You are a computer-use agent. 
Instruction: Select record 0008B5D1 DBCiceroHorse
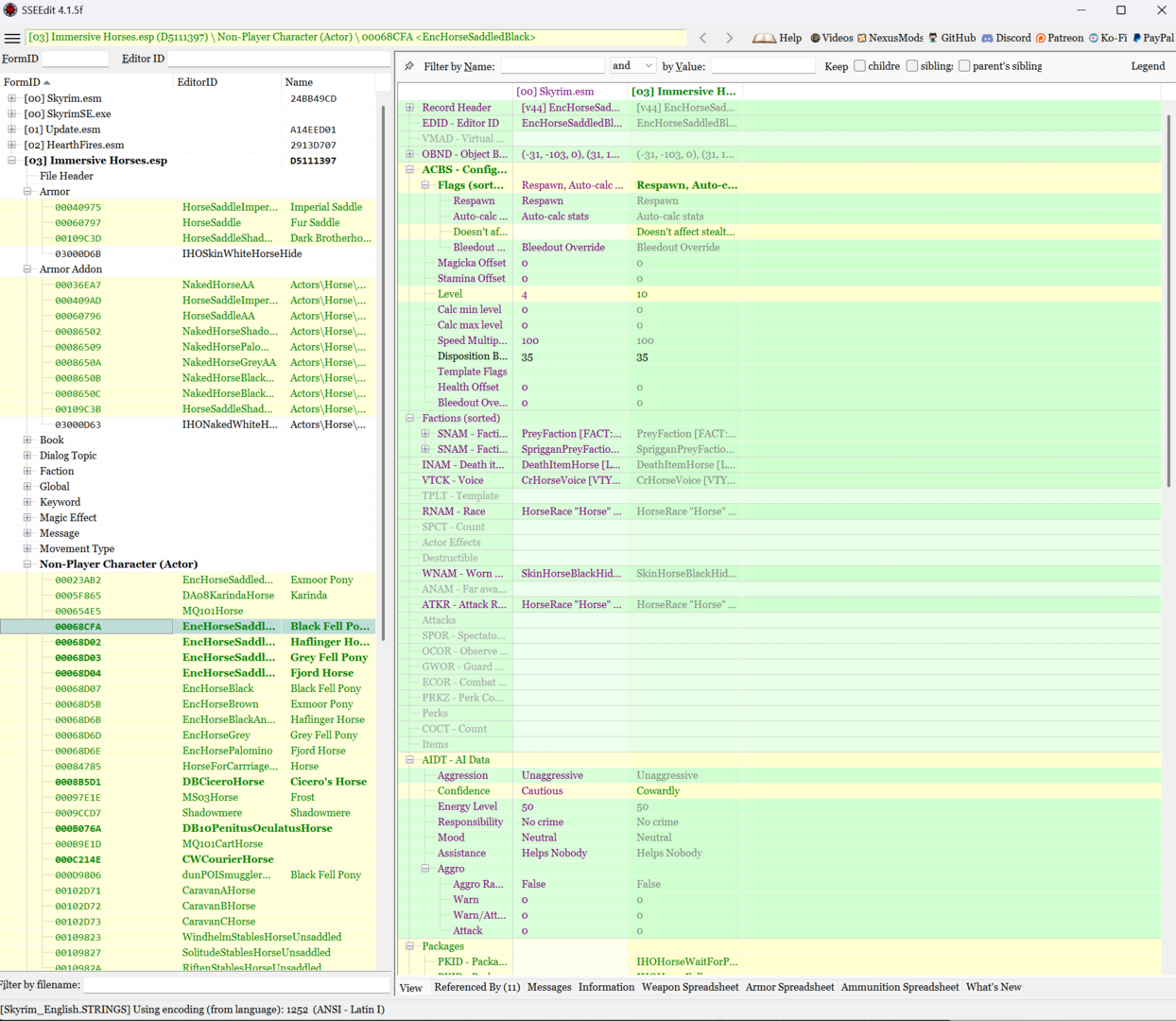187,782
